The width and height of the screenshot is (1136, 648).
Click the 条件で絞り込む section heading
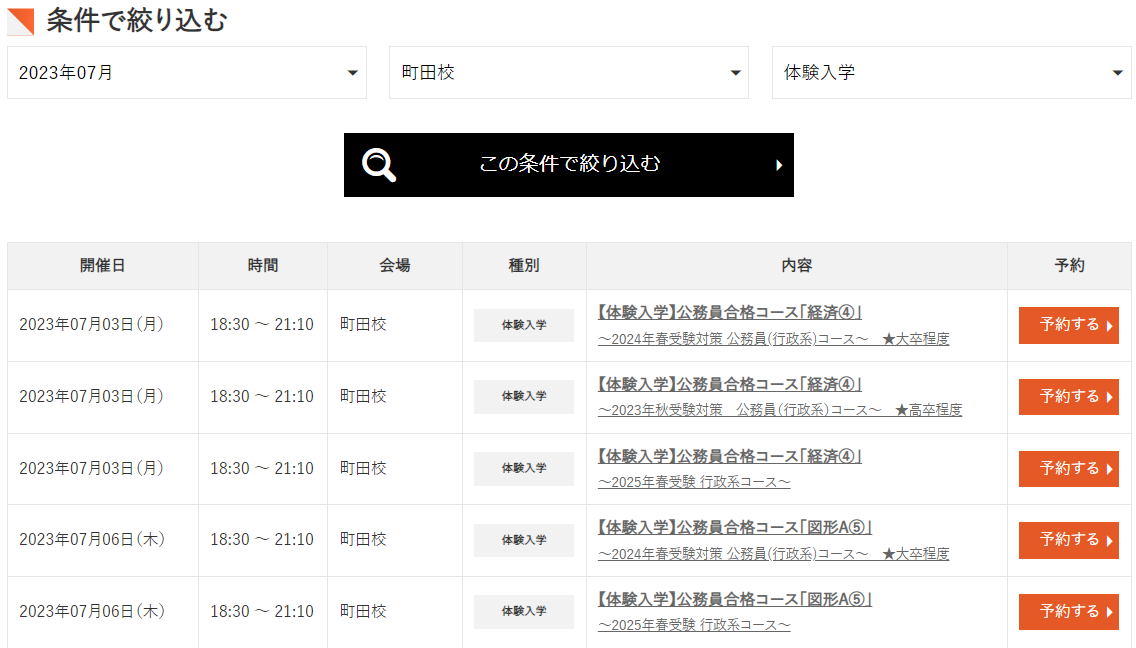point(137,20)
